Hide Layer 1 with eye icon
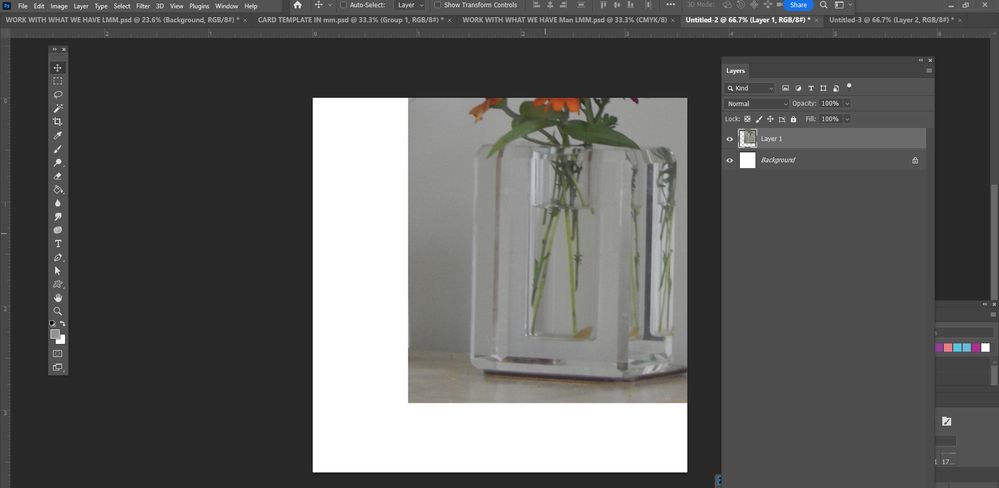The width and height of the screenshot is (999, 488). (730, 139)
